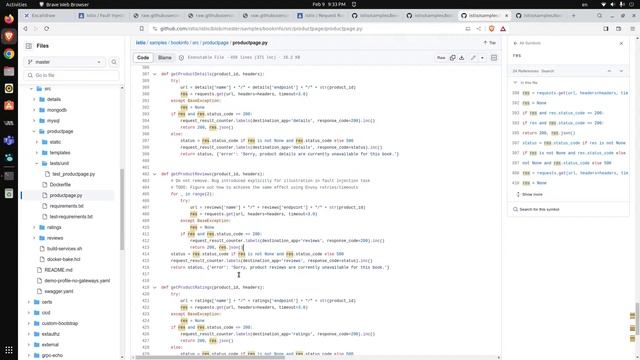Viewport: 640px width, 360px height.
Task: Launch Firefox from the dock
Action: pos(9,19)
